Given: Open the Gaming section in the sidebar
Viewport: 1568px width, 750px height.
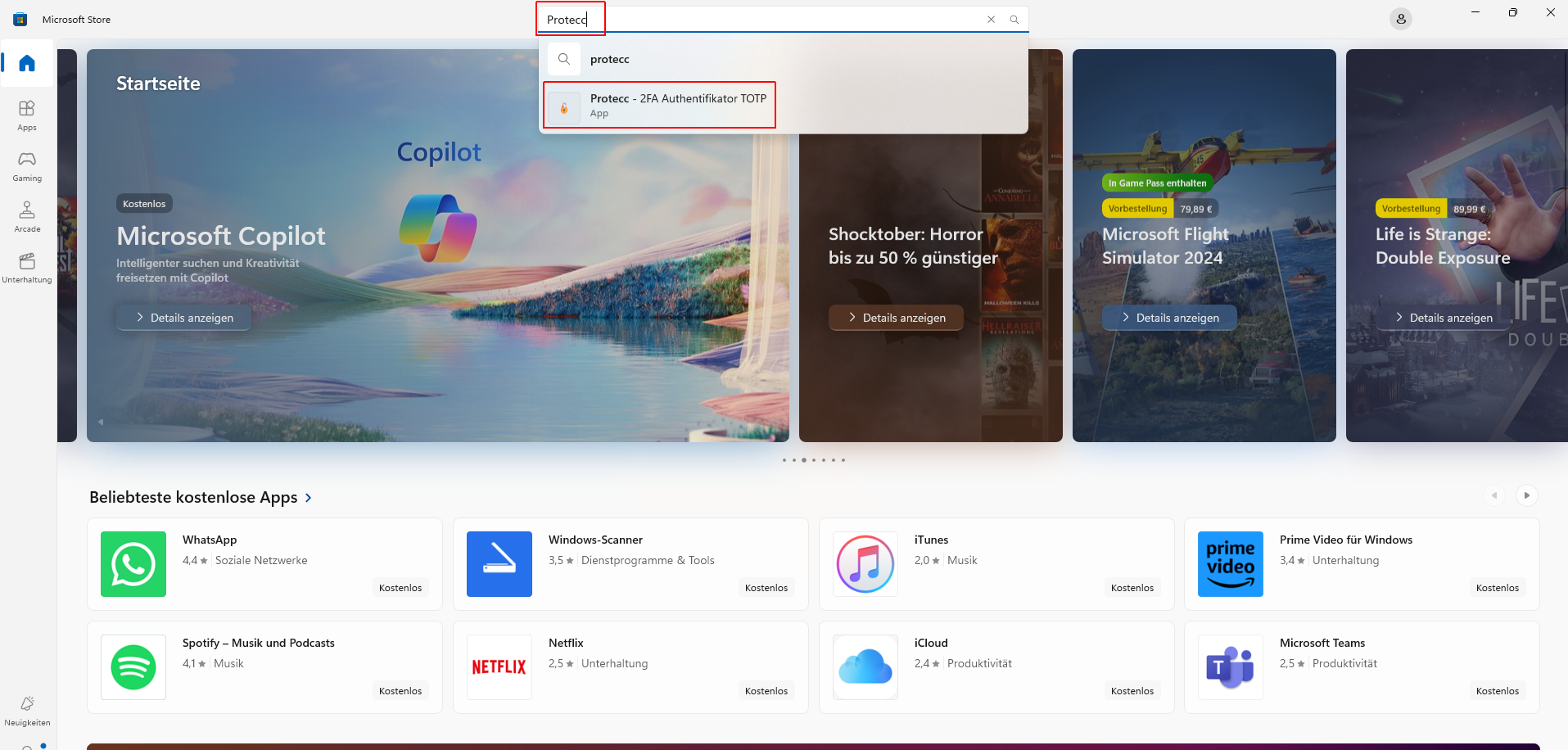Looking at the screenshot, I should 27,166.
